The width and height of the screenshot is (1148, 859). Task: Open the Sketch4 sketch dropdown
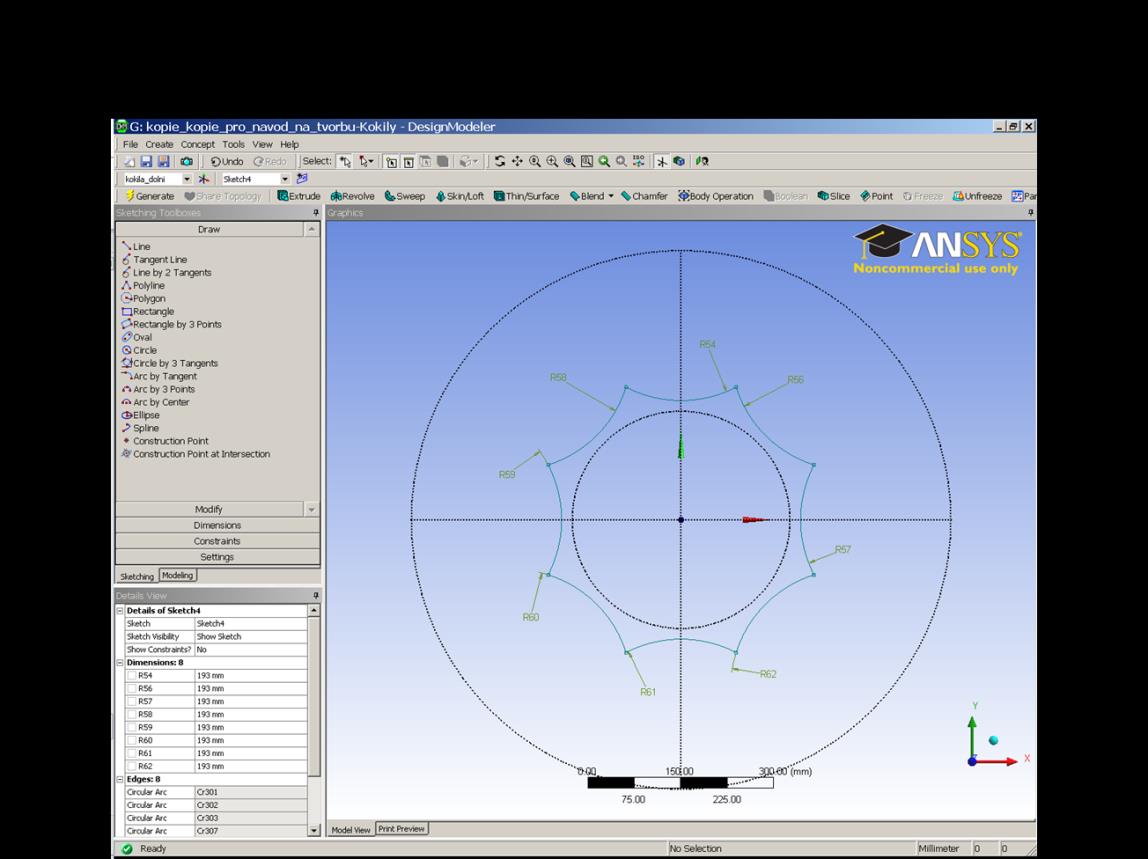pos(285,179)
